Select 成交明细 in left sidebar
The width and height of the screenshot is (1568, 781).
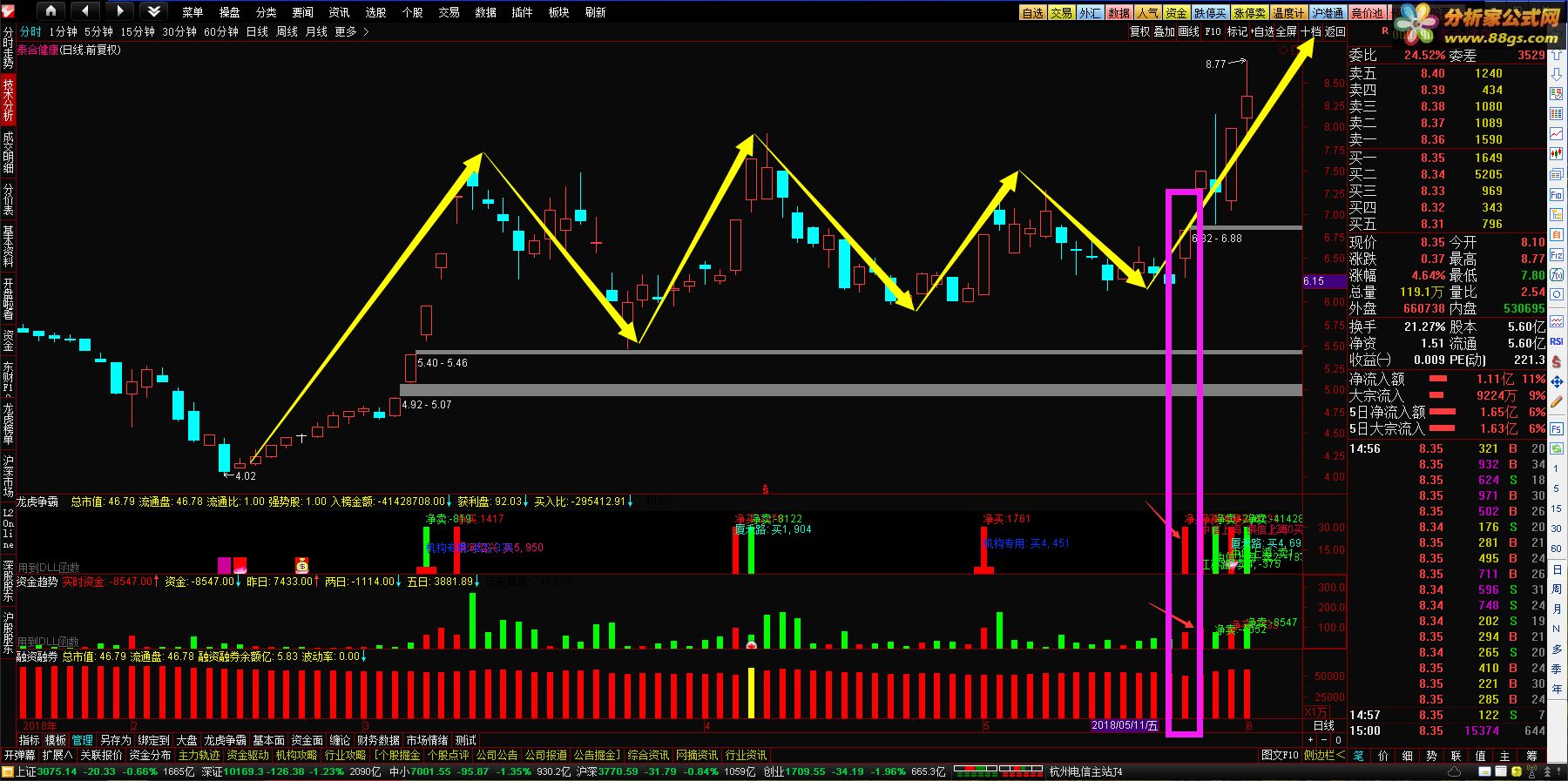coord(8,151)
